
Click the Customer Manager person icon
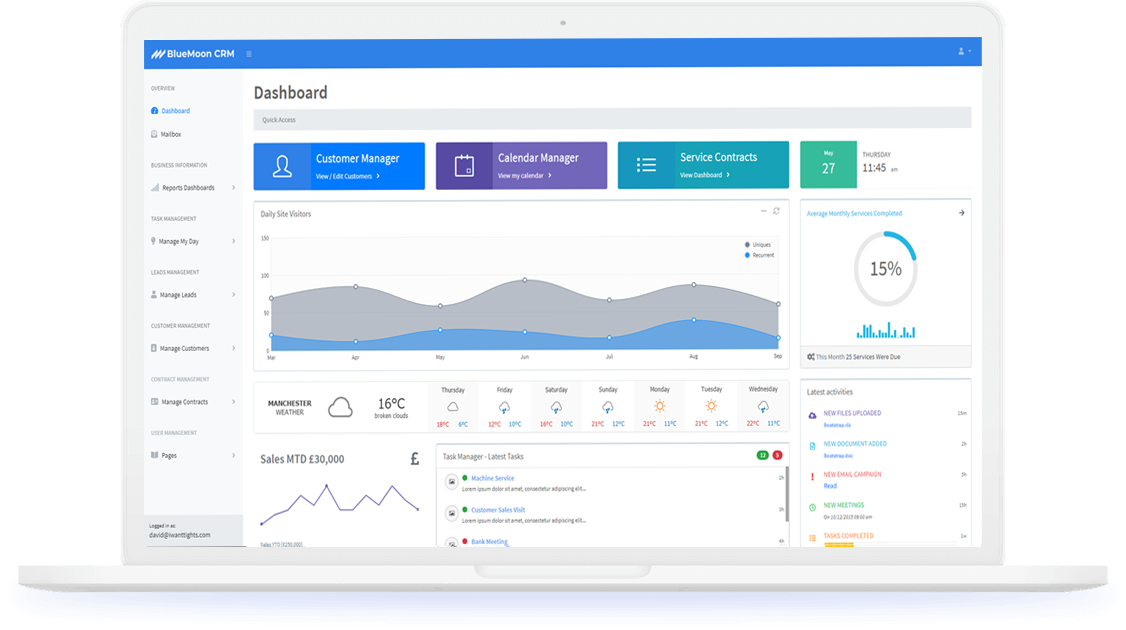point(282,166)
